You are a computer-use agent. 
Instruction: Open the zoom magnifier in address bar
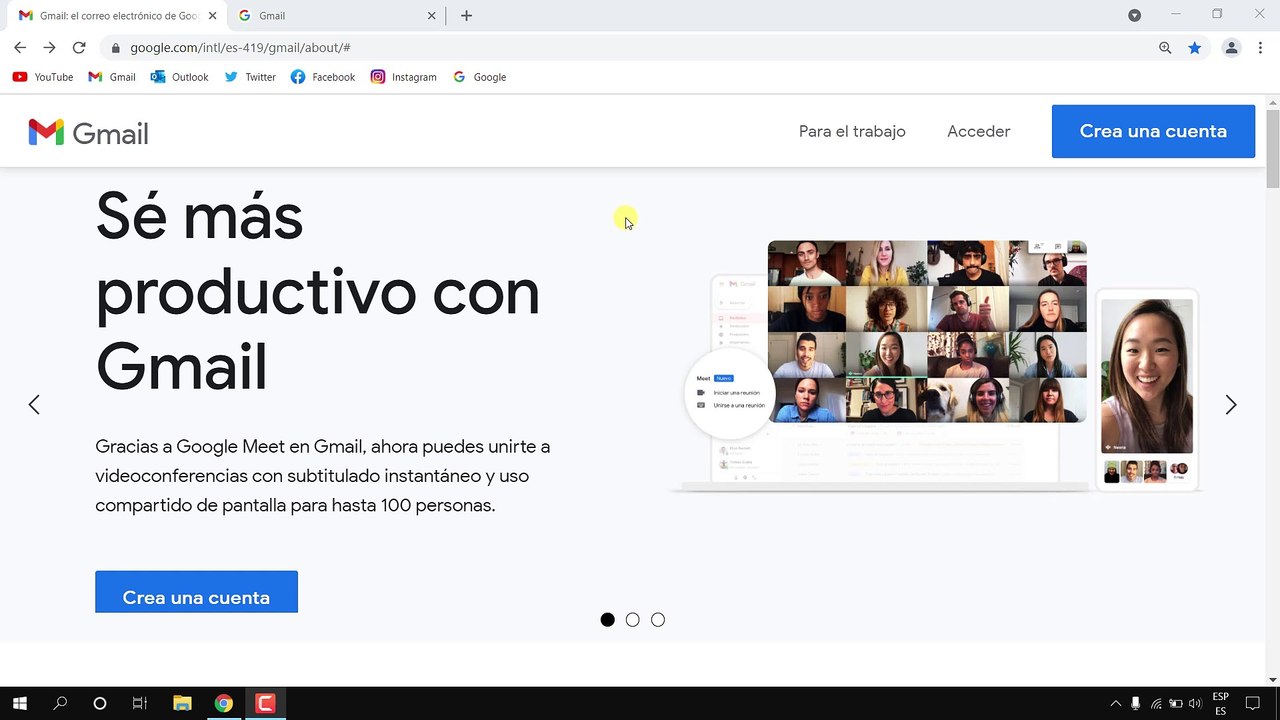click(1165, 48)
